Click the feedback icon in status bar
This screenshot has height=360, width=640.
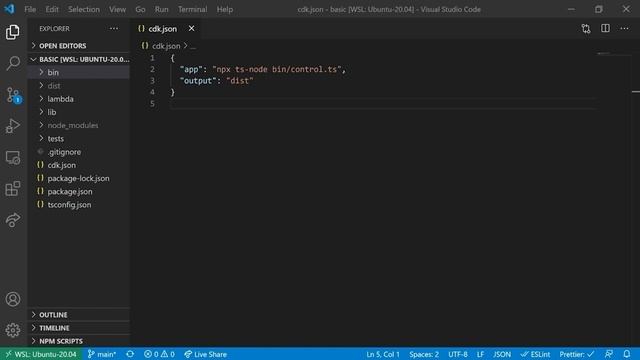pyautogui.click(x=609, y=354)
